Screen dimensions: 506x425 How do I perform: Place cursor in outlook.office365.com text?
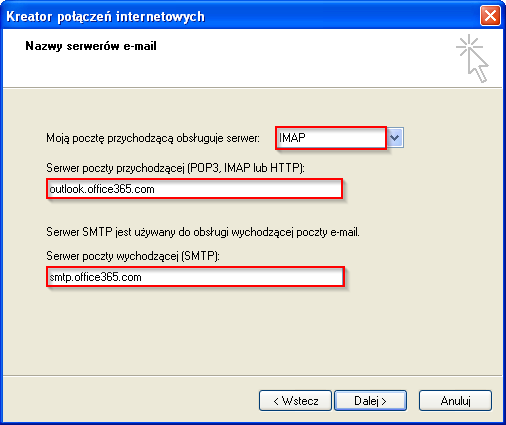[102, 189]
